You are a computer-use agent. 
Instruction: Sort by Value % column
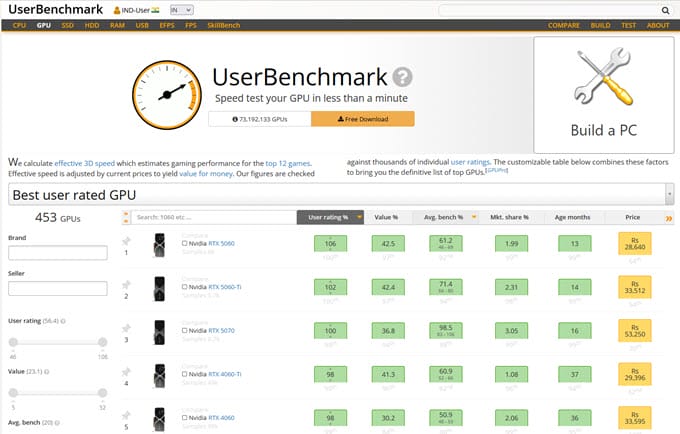(386, 217)
